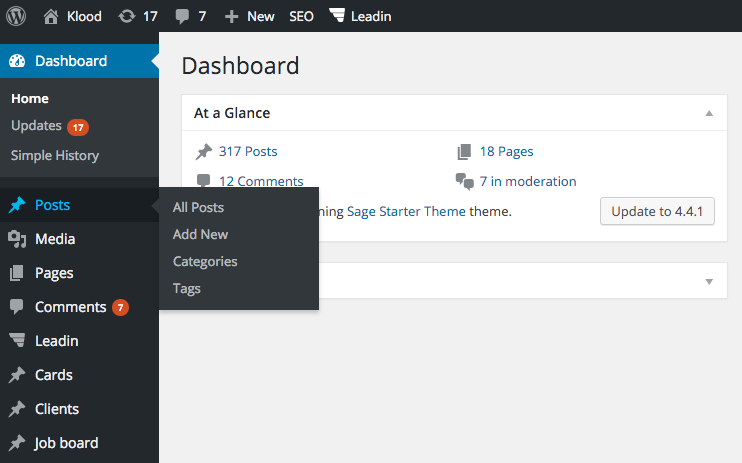Click the updates refresh icon in admin bar
The width and height of the screenshot is (742, 463).
[126, 16]
